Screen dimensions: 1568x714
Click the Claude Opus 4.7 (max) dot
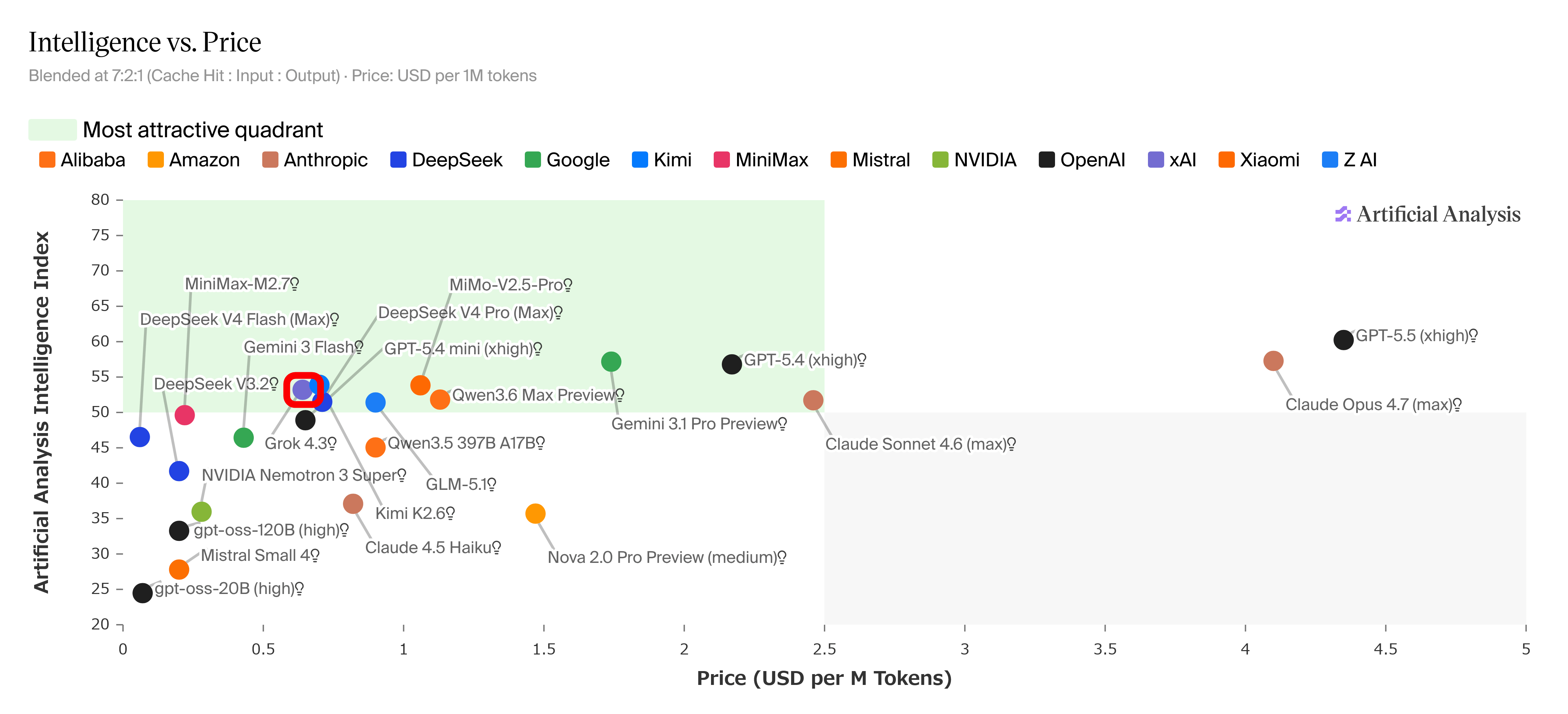1273,361
